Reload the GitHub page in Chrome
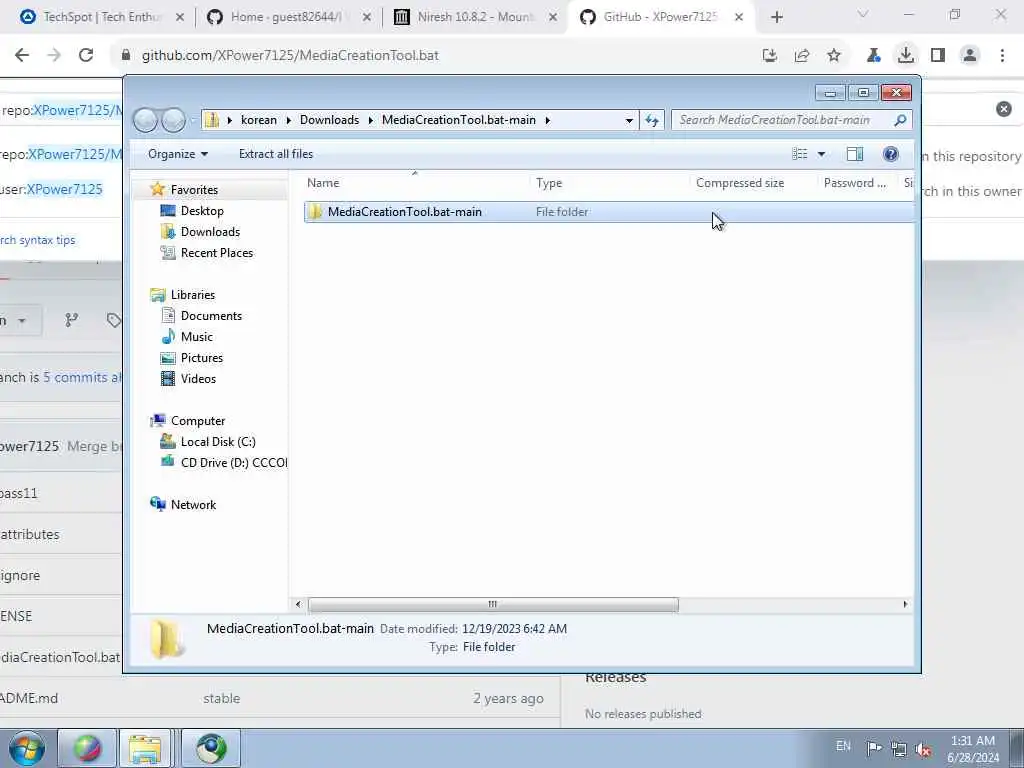 coord(86,56)
